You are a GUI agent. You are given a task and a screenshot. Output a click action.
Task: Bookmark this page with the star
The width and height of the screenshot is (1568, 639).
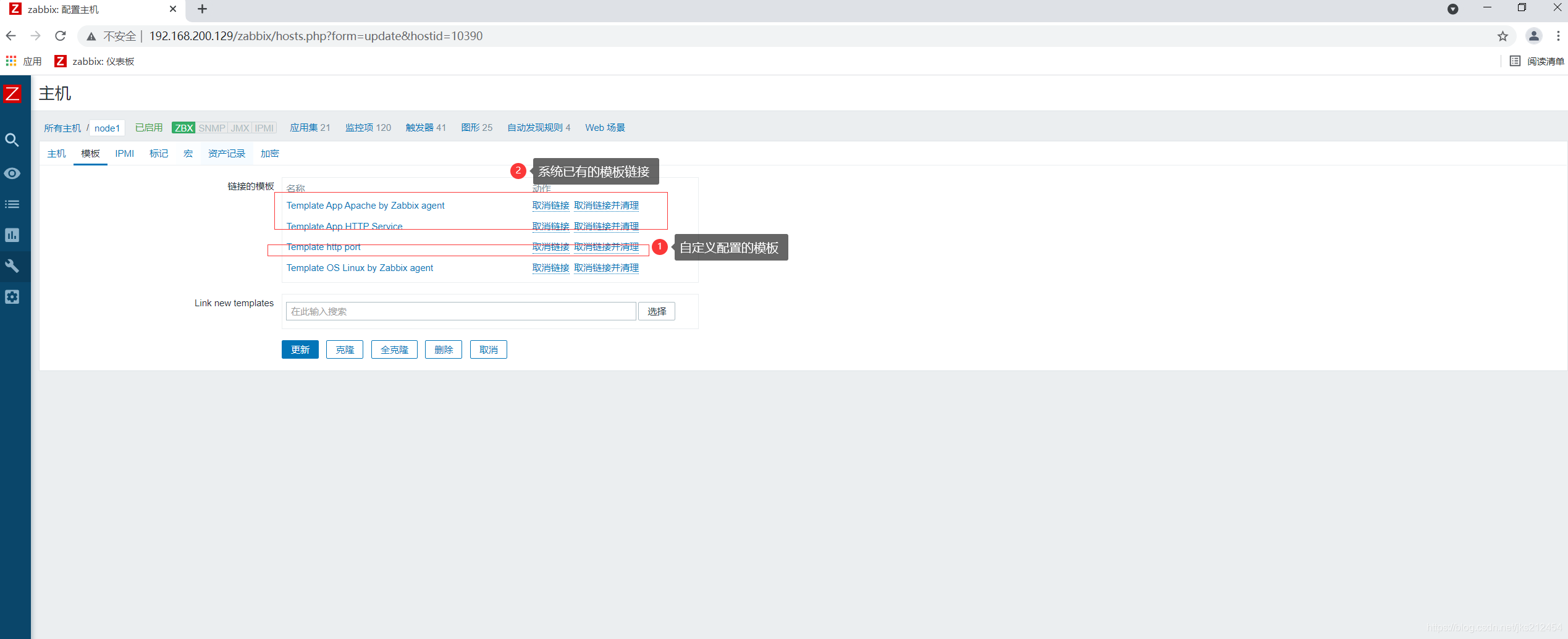1503,36
